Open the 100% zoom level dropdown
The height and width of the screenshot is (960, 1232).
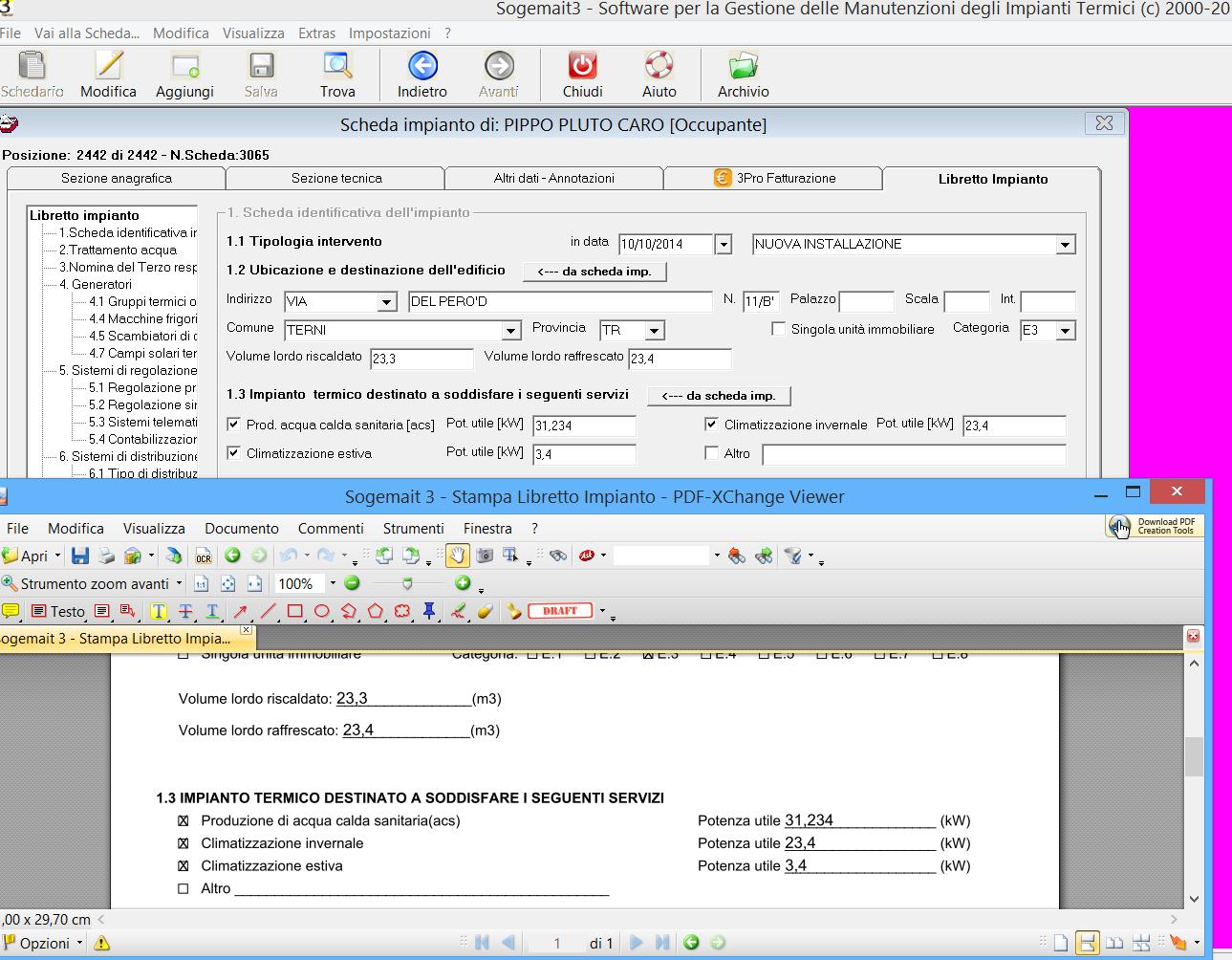[x=333, y=583]
